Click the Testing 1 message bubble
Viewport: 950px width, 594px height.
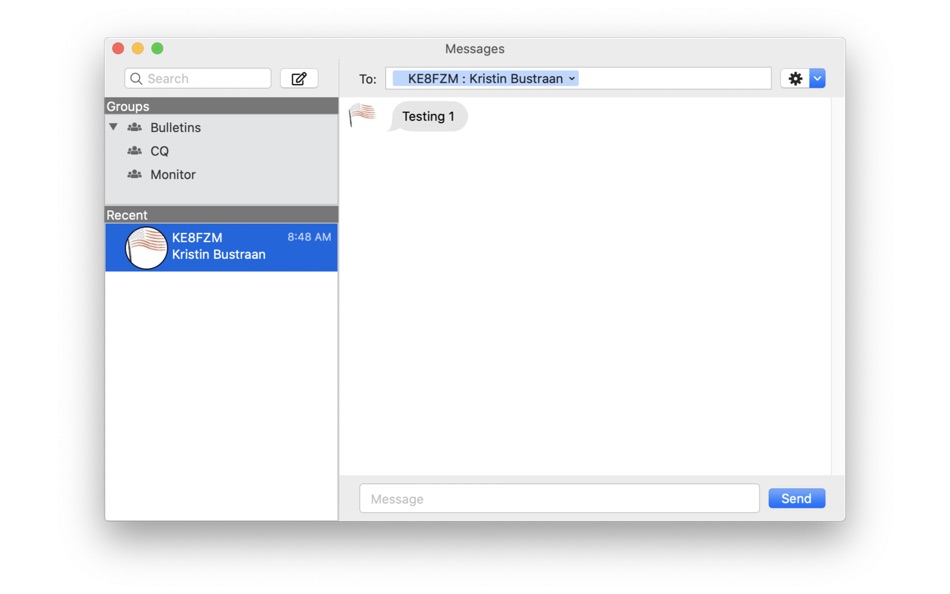(x=428, y=116)
